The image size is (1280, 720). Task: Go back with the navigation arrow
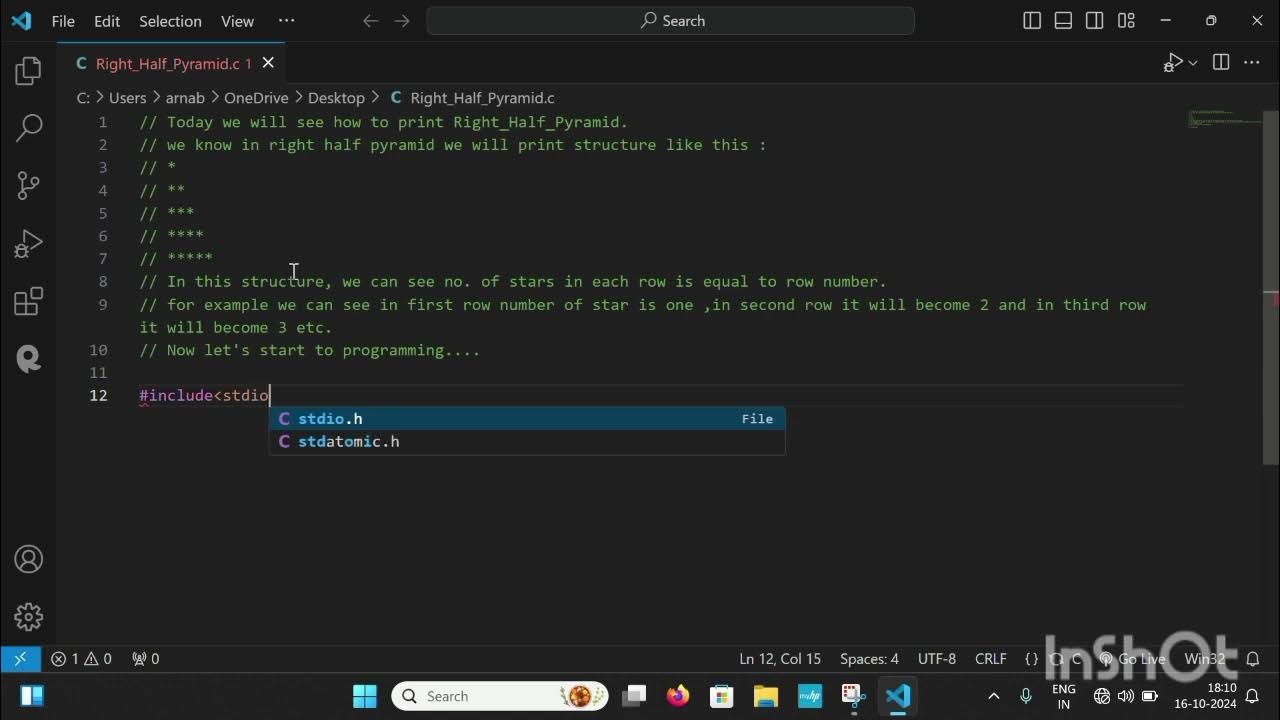tap(370, 20)
